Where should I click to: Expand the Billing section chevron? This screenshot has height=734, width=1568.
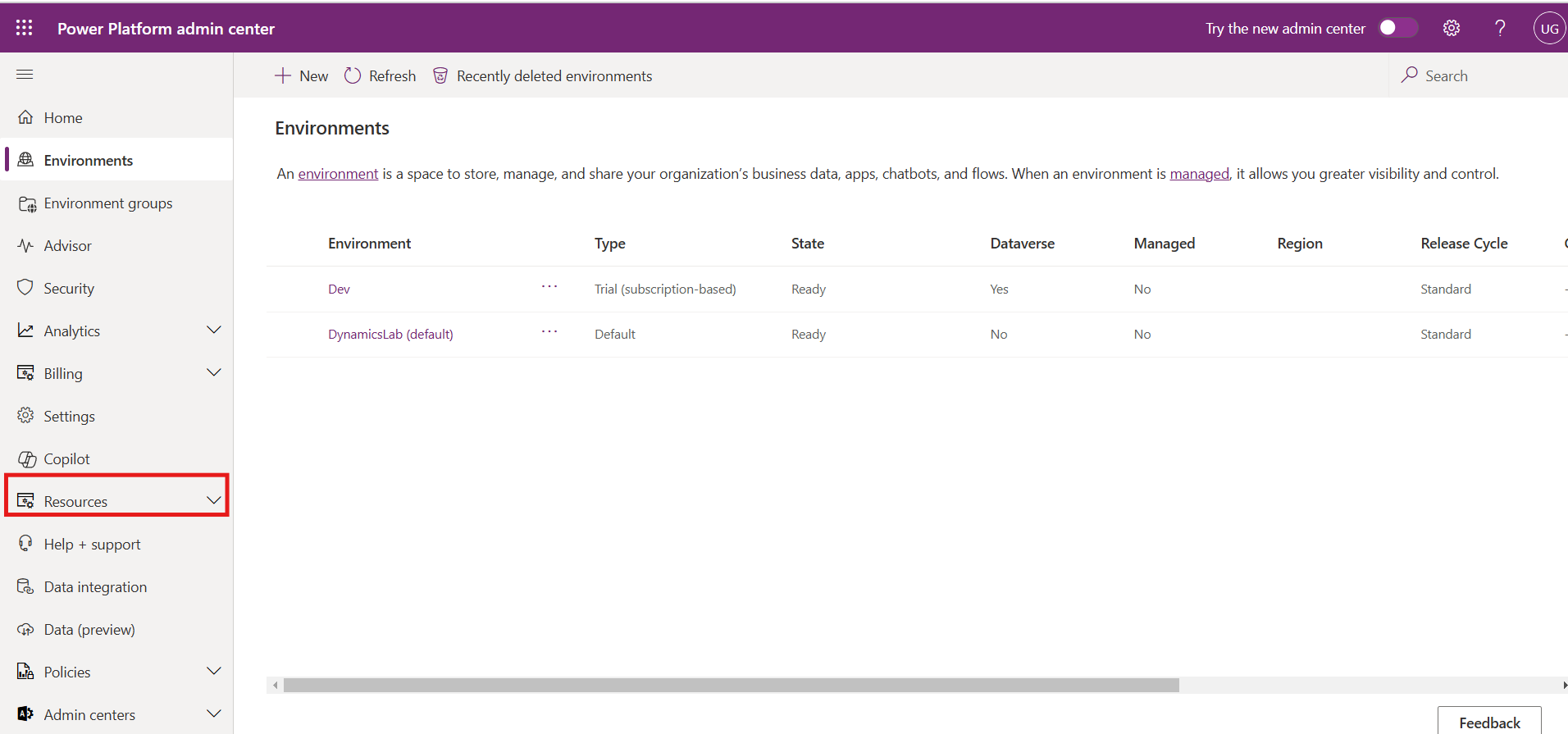[x=214, y=373]
